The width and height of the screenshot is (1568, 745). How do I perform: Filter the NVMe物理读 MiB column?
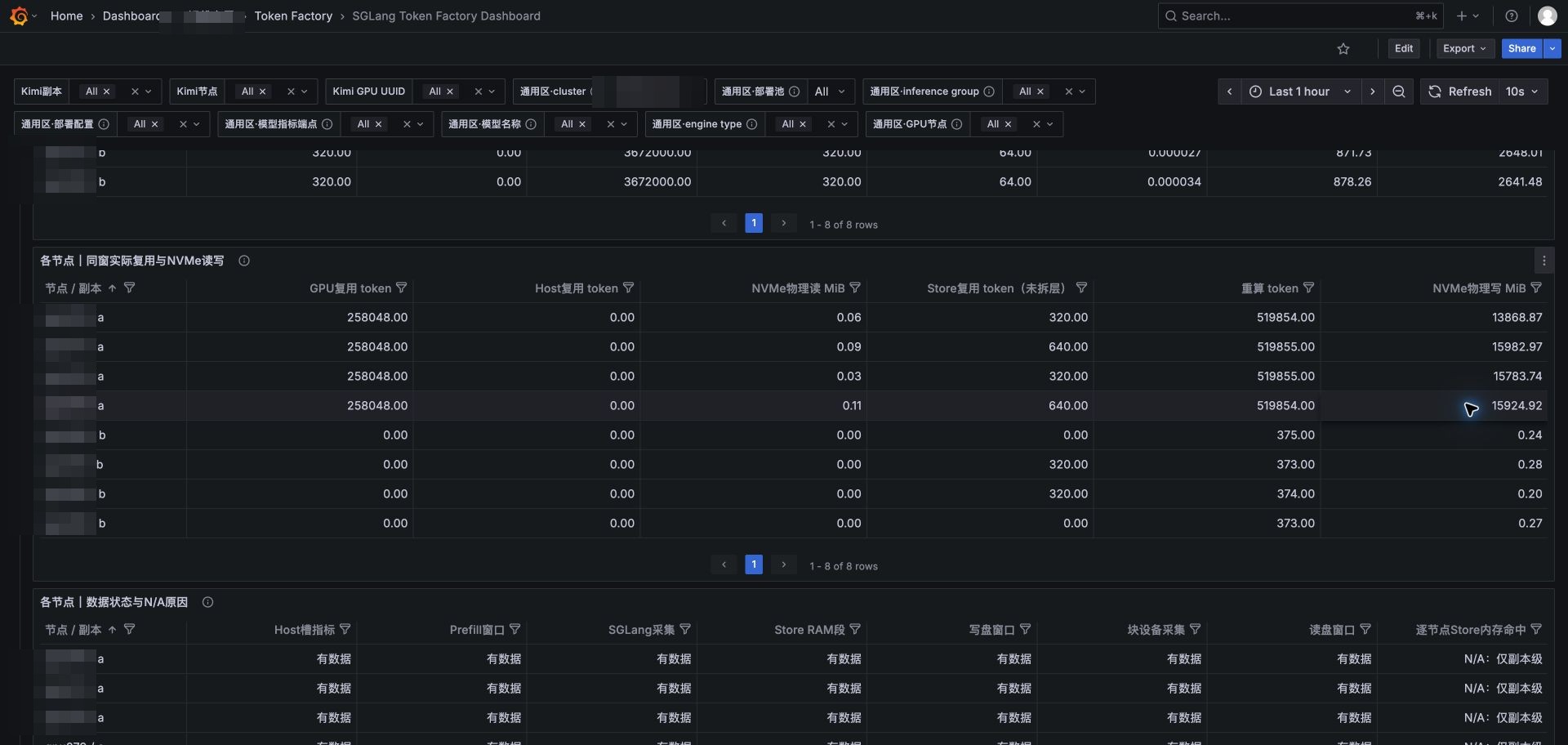(855, 288)
